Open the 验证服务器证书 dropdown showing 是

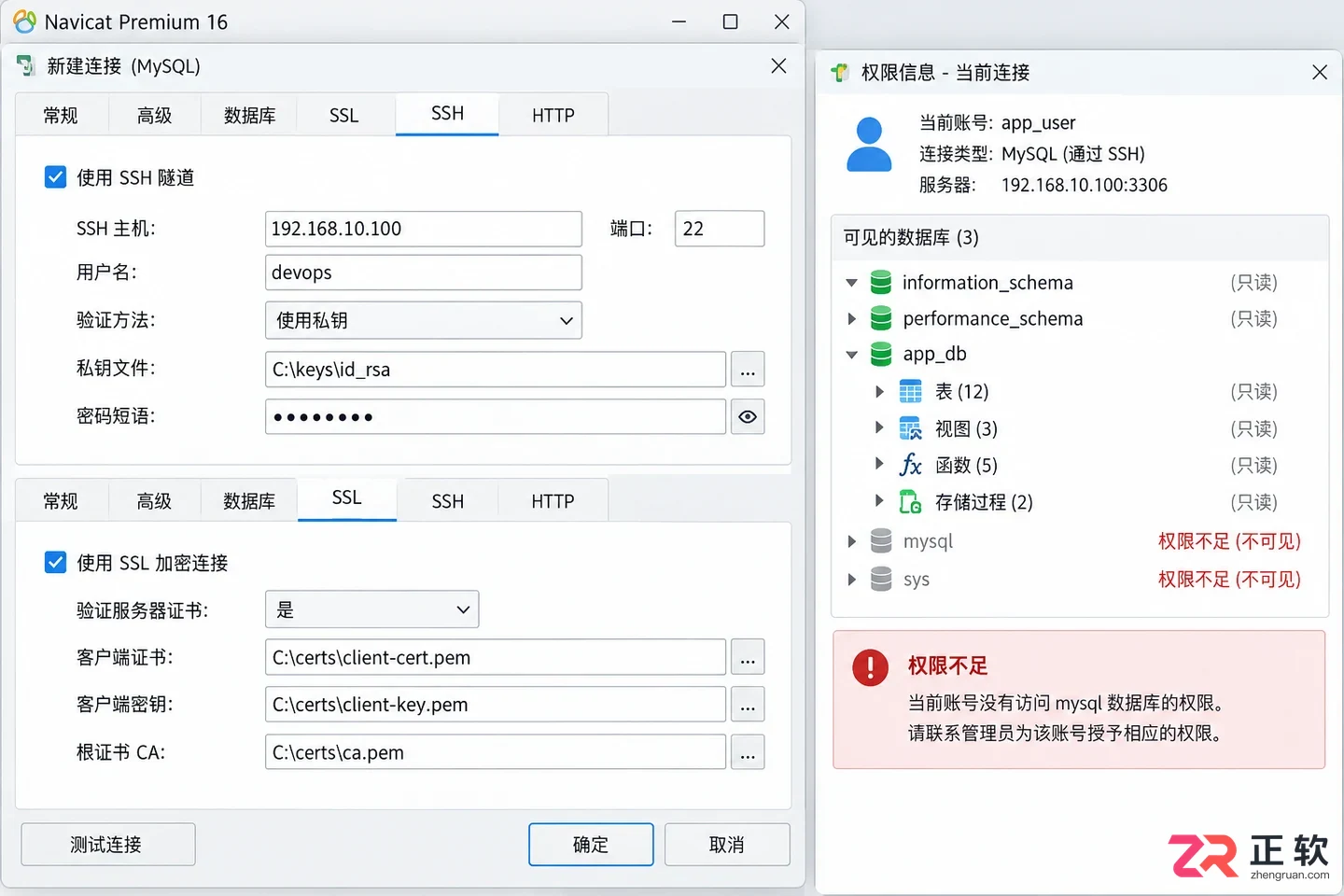point(372,609)
